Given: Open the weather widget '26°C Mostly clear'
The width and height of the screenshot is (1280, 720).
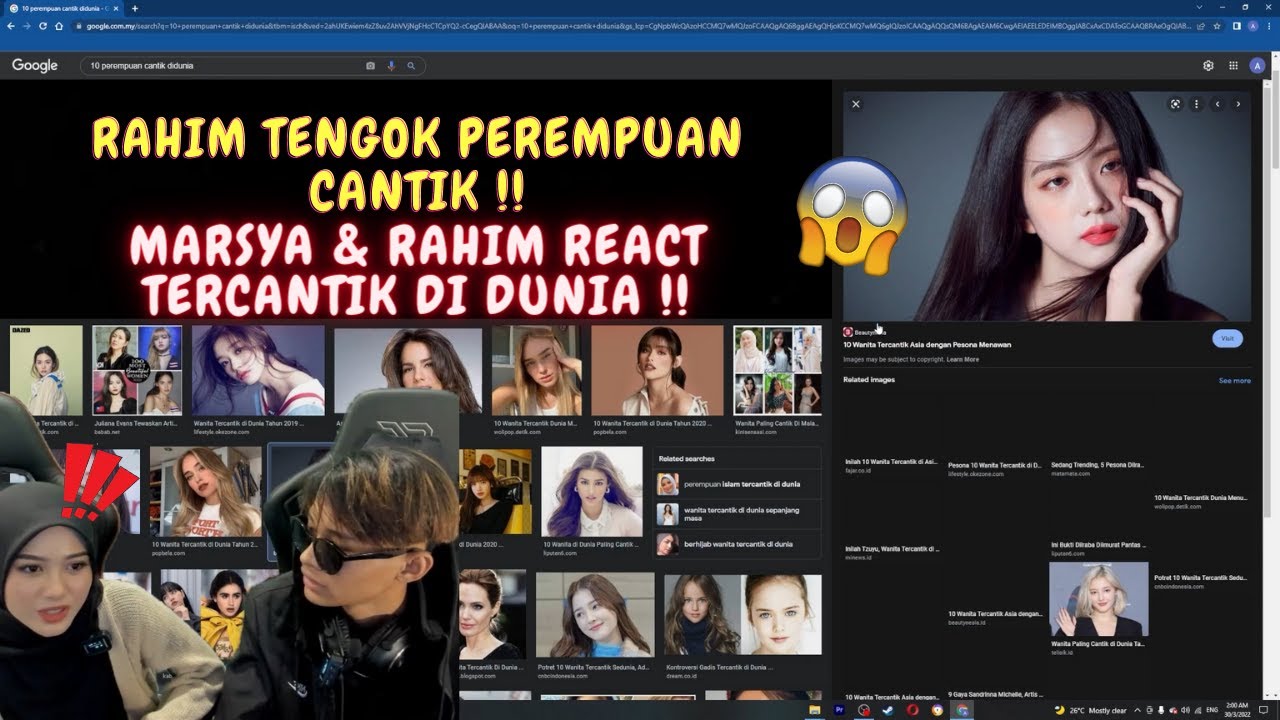Looking at the screenshot, I should pos(1090,710).
